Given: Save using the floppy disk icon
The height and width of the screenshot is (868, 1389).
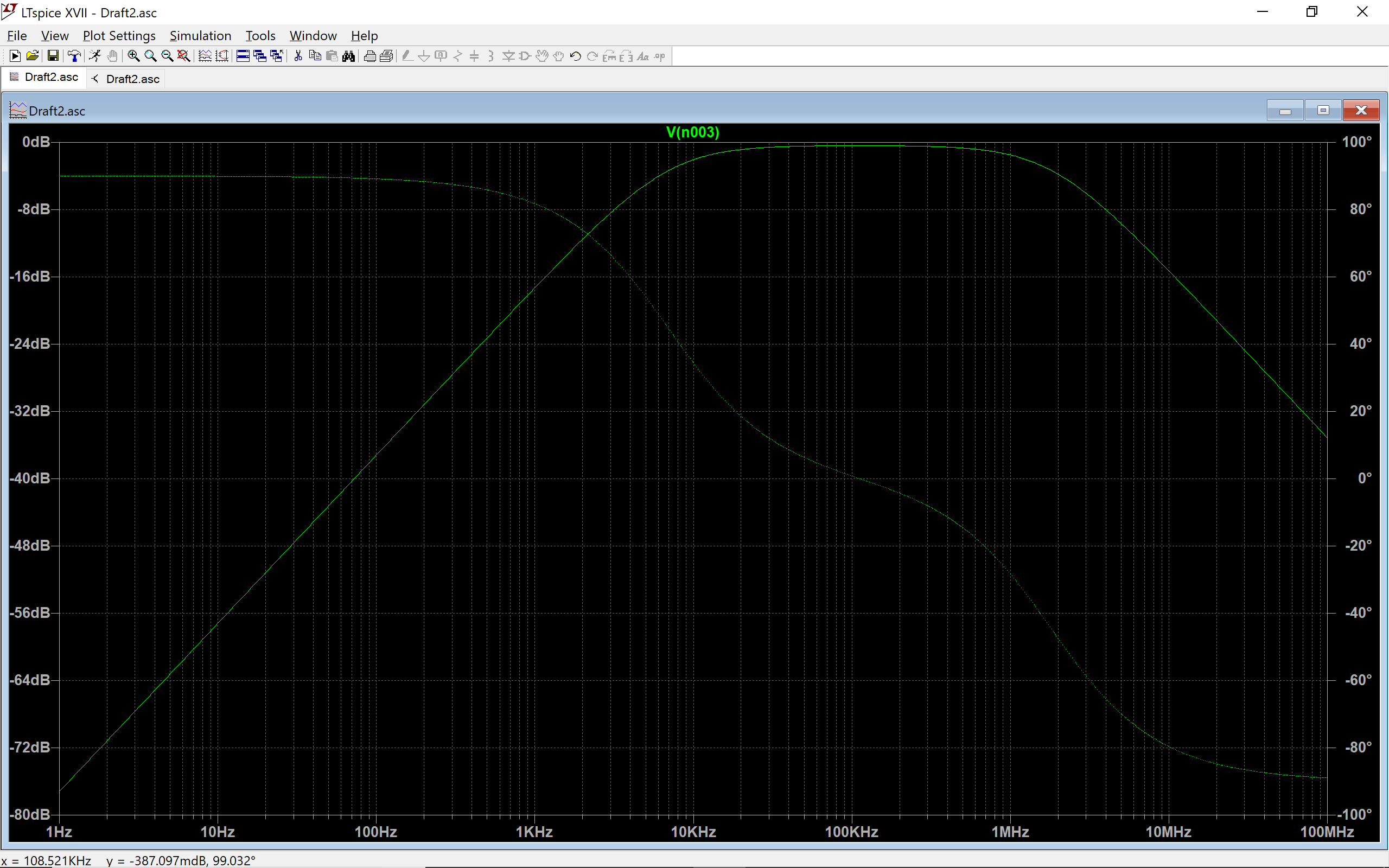Looking at the screenshot, I should (53, 56).
